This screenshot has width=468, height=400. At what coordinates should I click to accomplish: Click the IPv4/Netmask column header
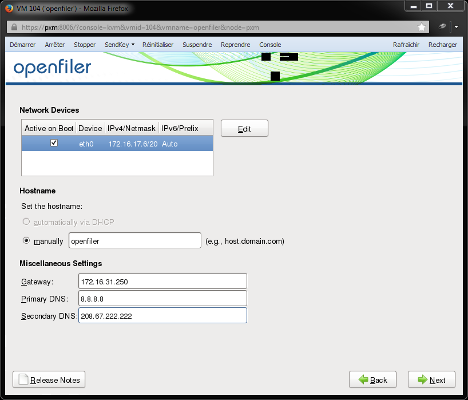click(132, 128)
